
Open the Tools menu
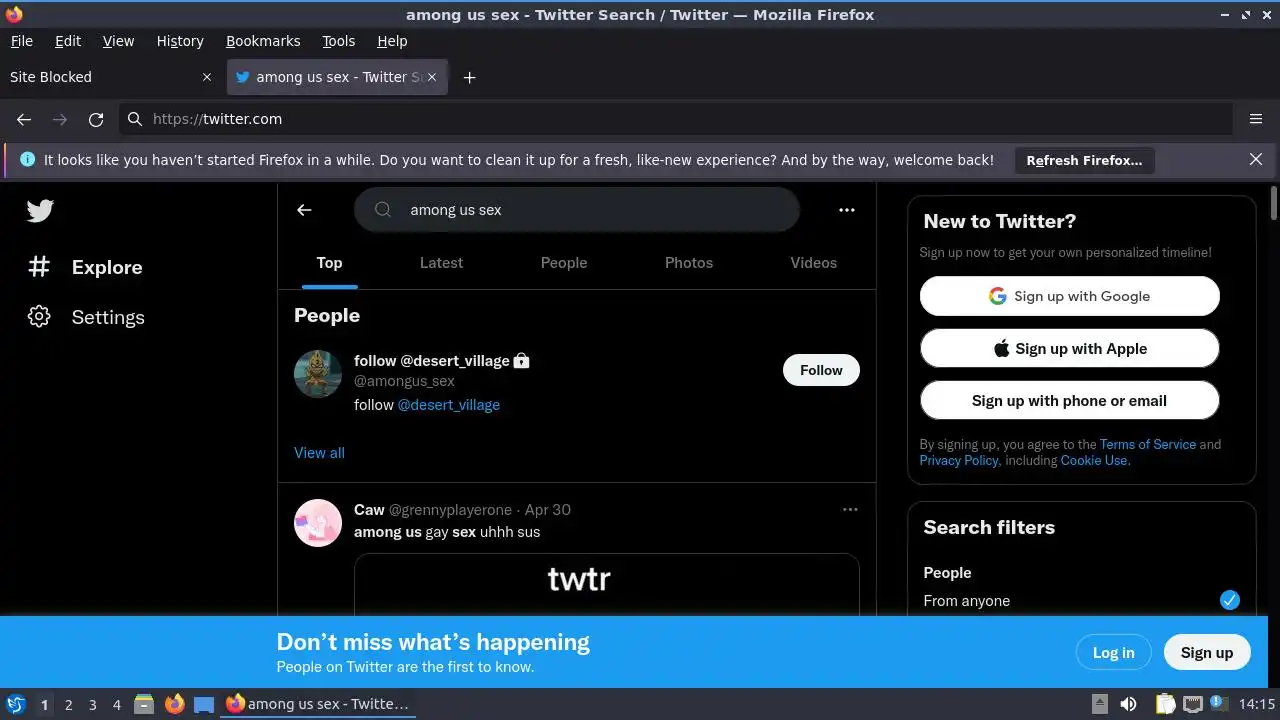point(339,41)
